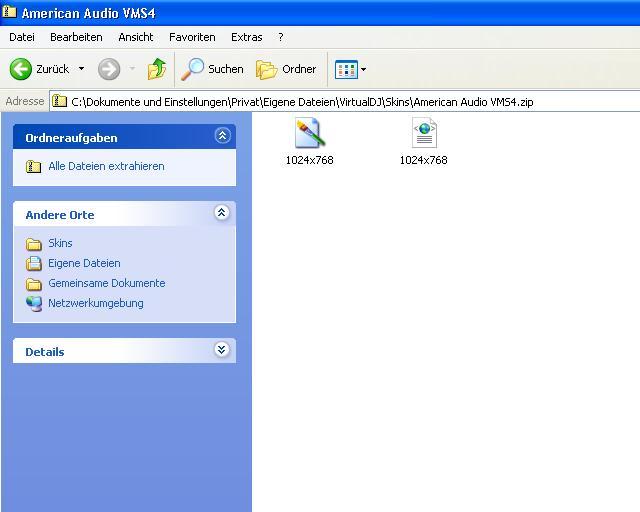The height and width of the screenshot is (512, 640).
Task: Open the Extras menu
Action: pyautogui.click(x=247, y=37)
